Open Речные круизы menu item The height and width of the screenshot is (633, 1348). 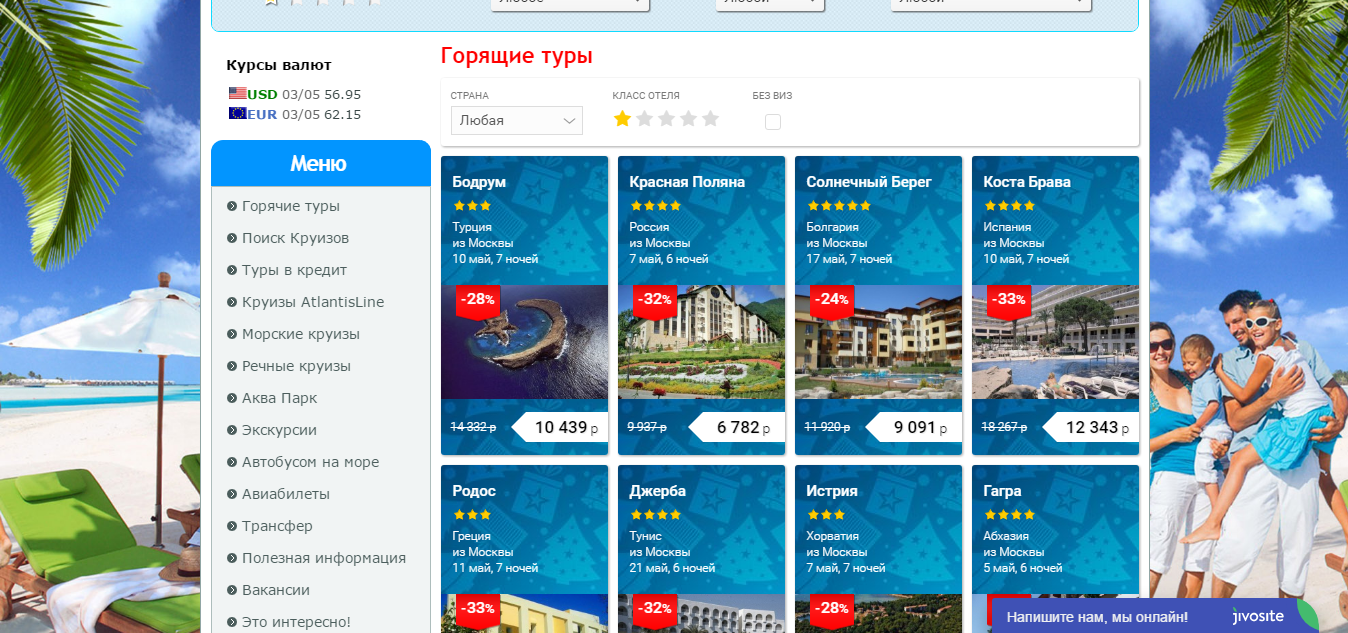[296, 366]
